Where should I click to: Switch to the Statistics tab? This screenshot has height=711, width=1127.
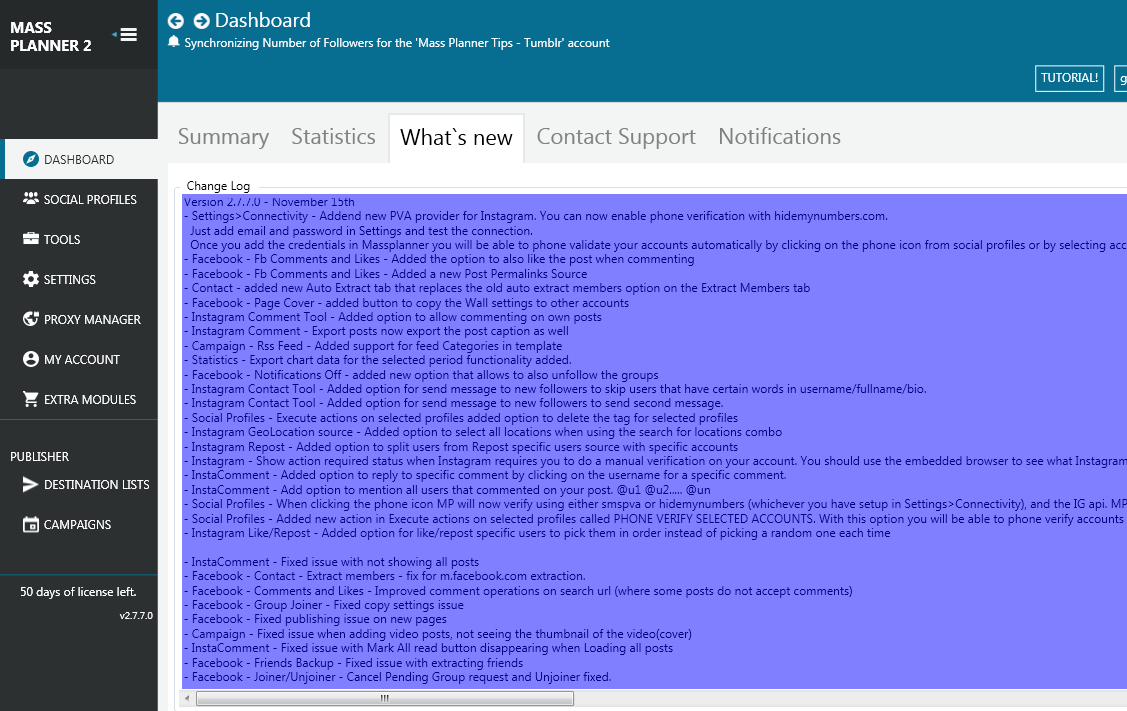[333, 137]
